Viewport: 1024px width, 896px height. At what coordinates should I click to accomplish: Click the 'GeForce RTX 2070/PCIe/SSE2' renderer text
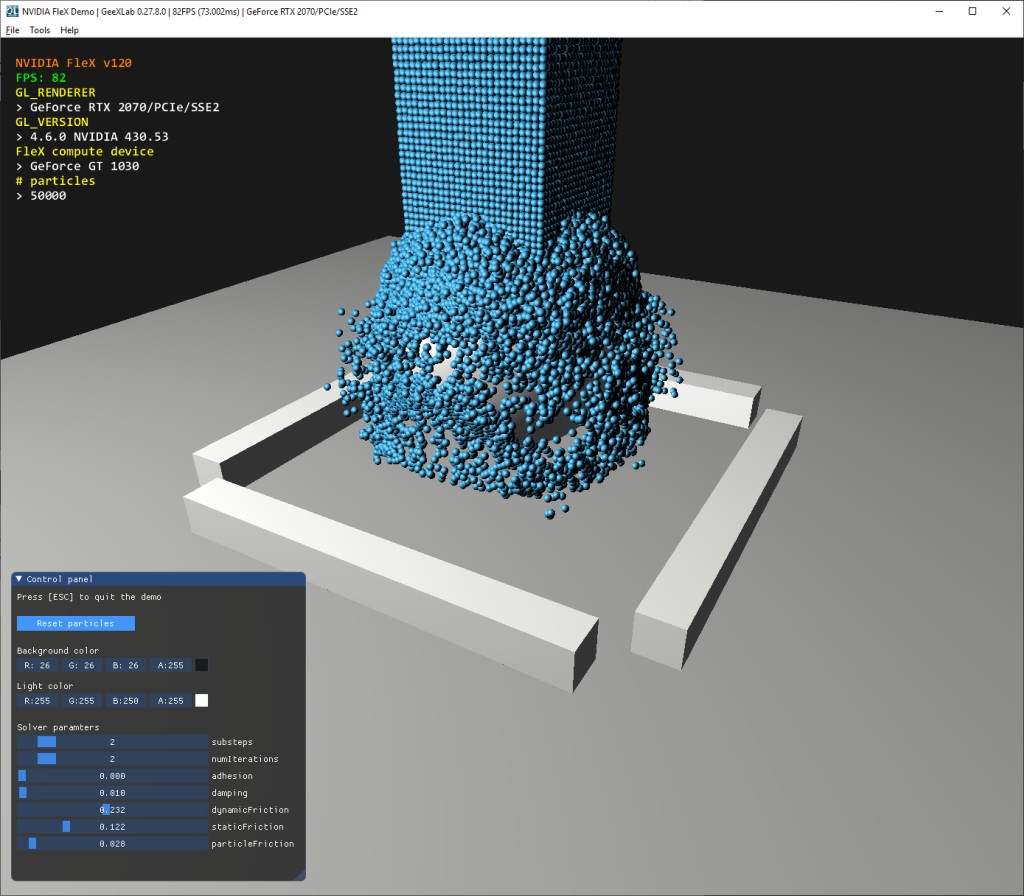point(125,107)
